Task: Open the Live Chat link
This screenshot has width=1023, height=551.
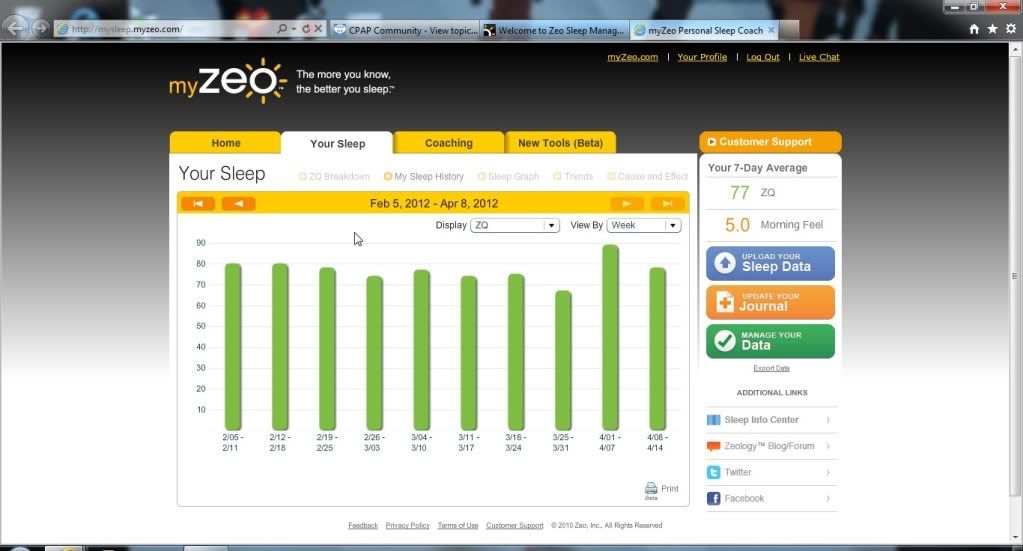Action: click(819, 57)
